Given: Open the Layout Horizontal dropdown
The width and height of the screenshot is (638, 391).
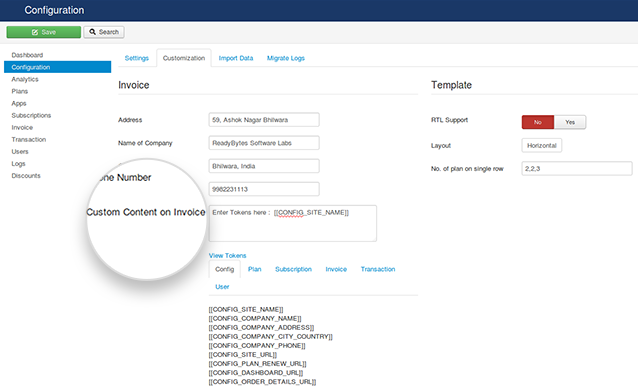Looking at the screenshot, I should point(542,146).
